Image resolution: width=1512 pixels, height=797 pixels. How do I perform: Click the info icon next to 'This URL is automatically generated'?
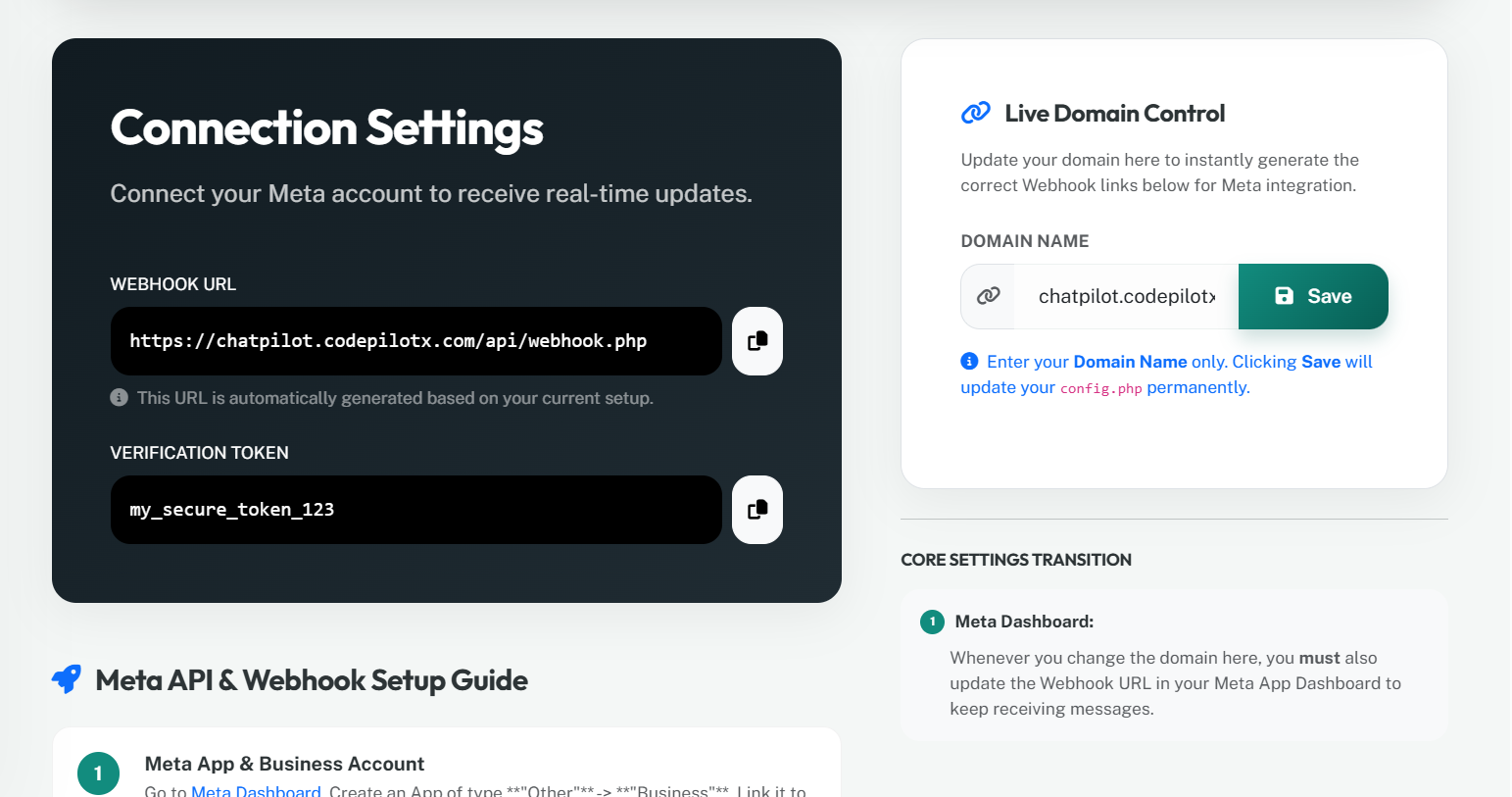[119, 398]
